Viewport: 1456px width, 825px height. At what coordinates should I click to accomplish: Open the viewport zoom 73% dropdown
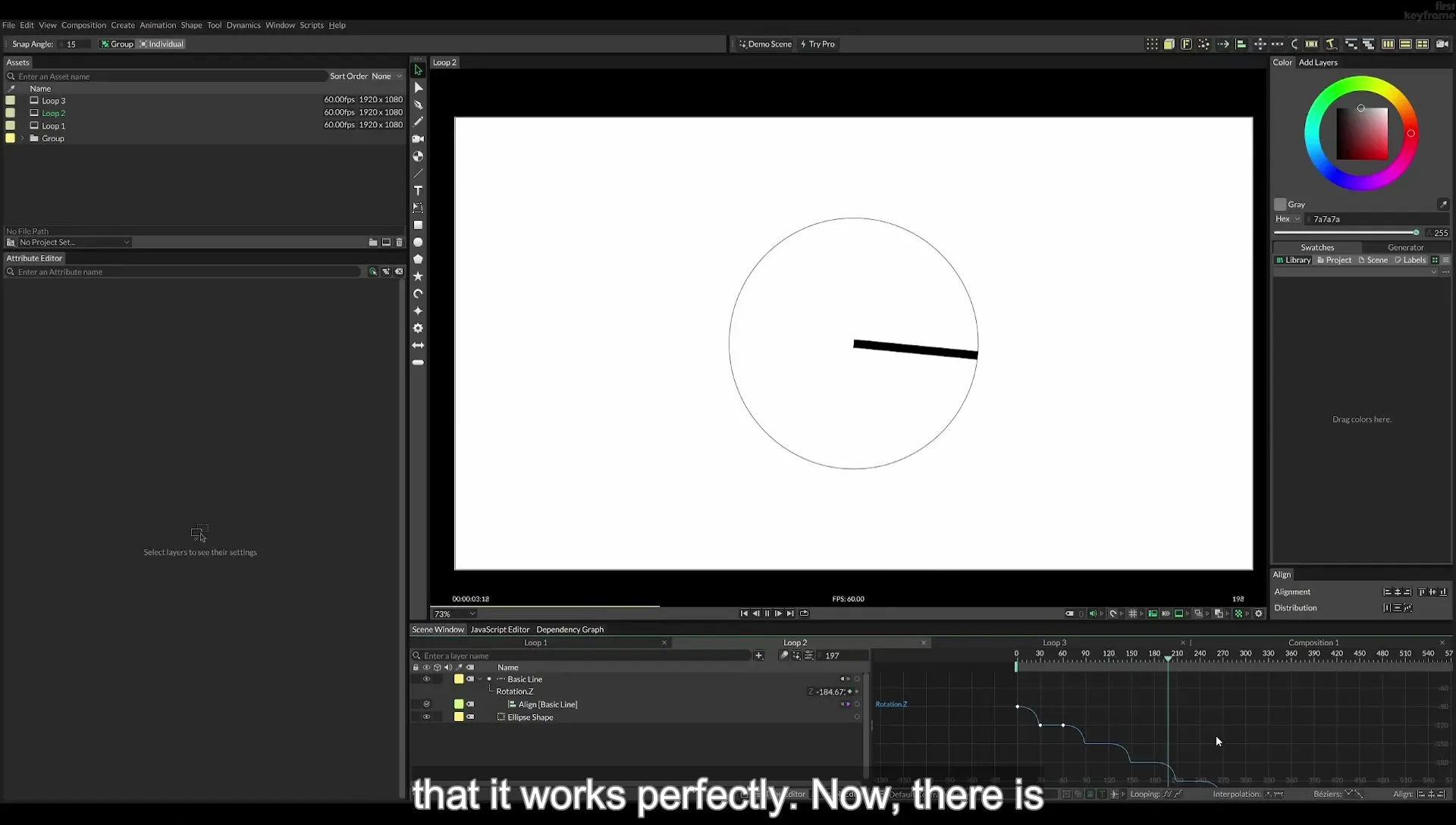453,613
